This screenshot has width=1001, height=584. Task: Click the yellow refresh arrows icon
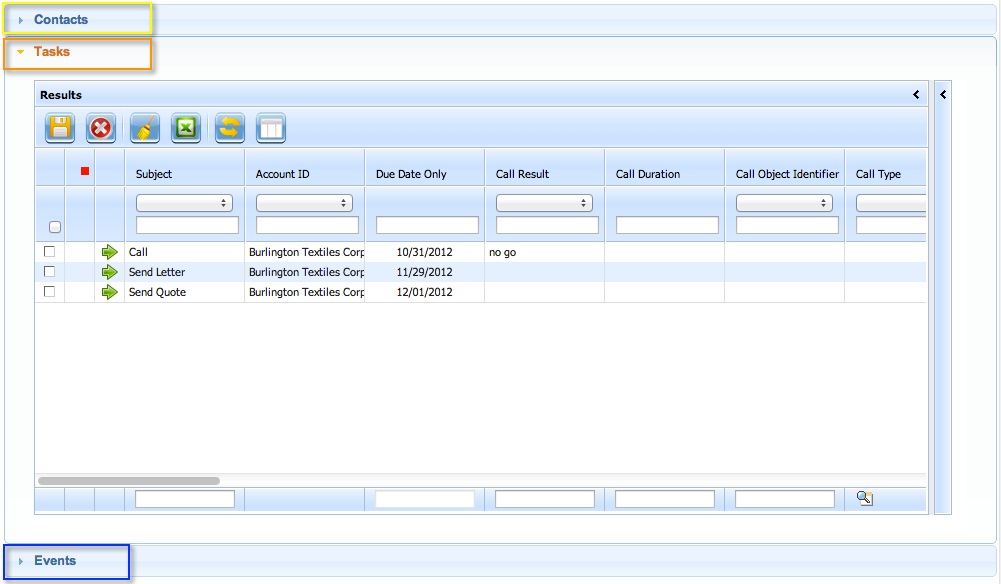(x=230, y=128)
